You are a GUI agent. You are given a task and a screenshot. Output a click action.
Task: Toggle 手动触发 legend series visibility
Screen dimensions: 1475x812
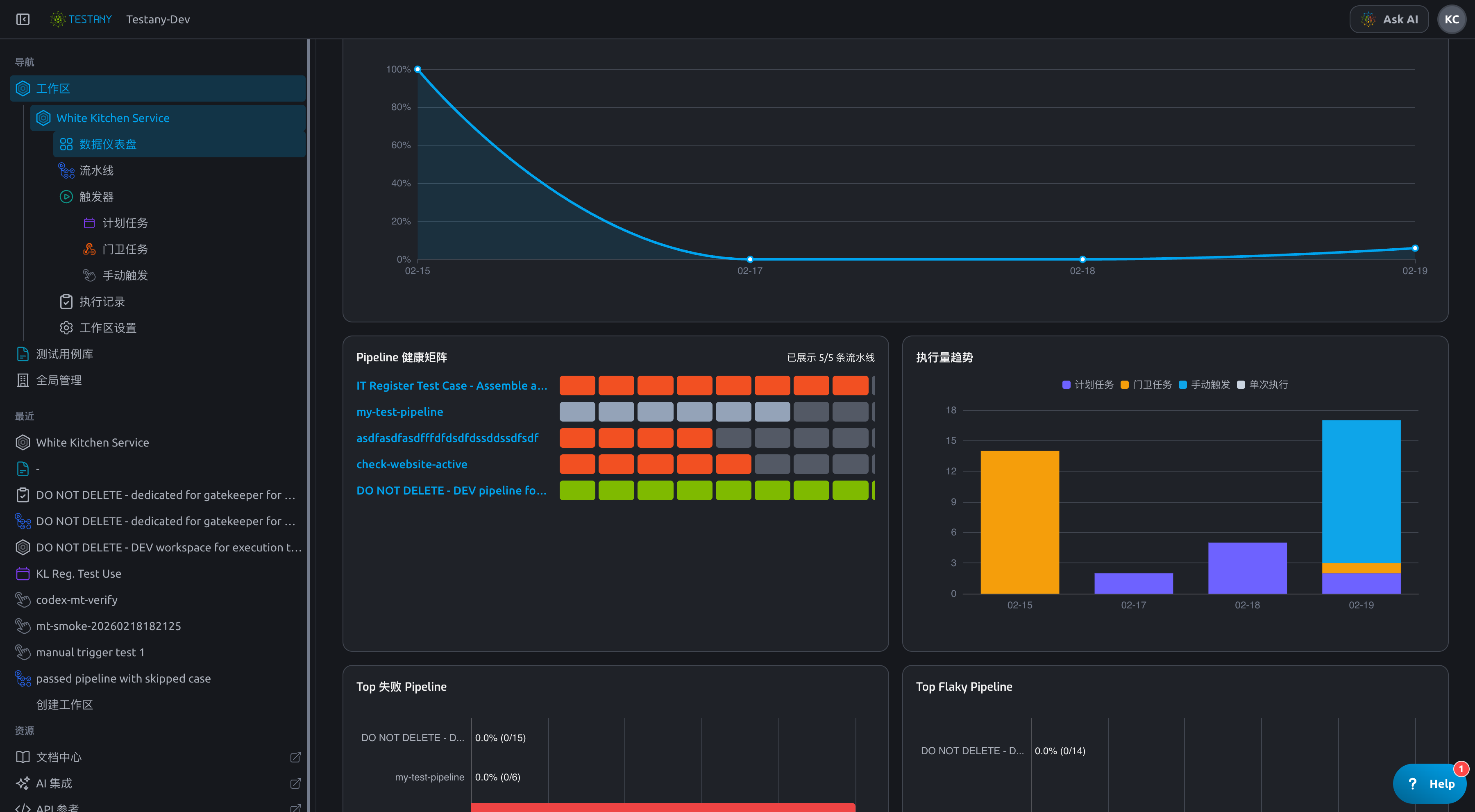pyautogui.click(x=1205, y=384)
